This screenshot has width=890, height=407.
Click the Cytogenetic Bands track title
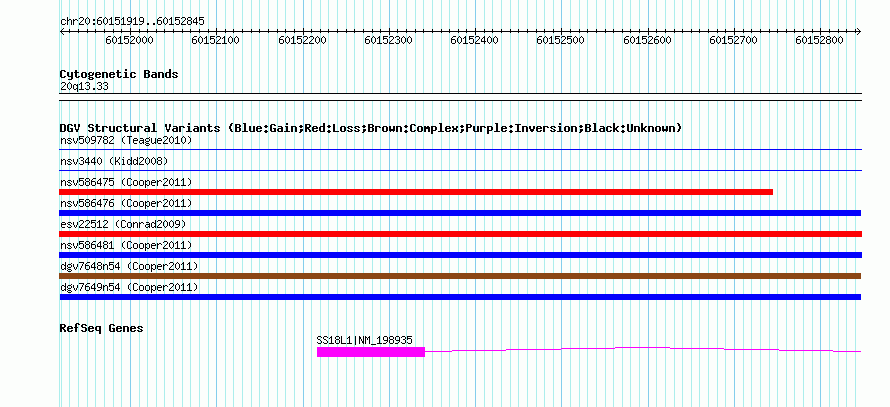coord(119,74)
